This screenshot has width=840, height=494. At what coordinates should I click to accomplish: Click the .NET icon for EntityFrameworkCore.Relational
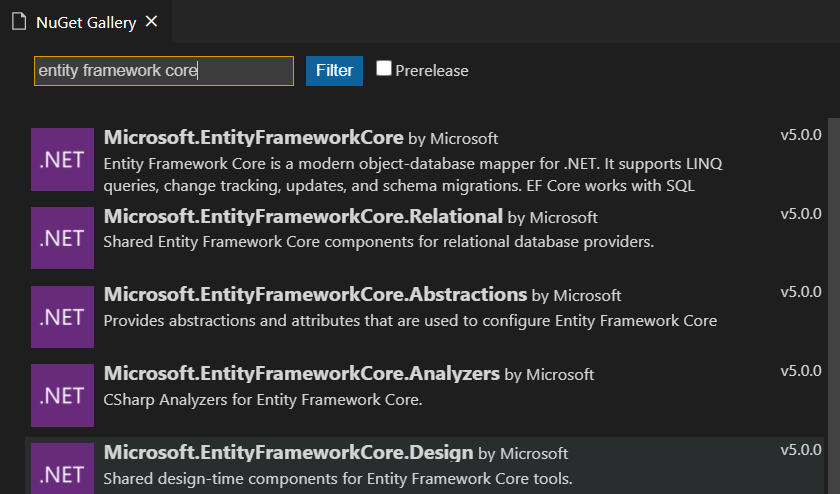[x=62, y=238]
